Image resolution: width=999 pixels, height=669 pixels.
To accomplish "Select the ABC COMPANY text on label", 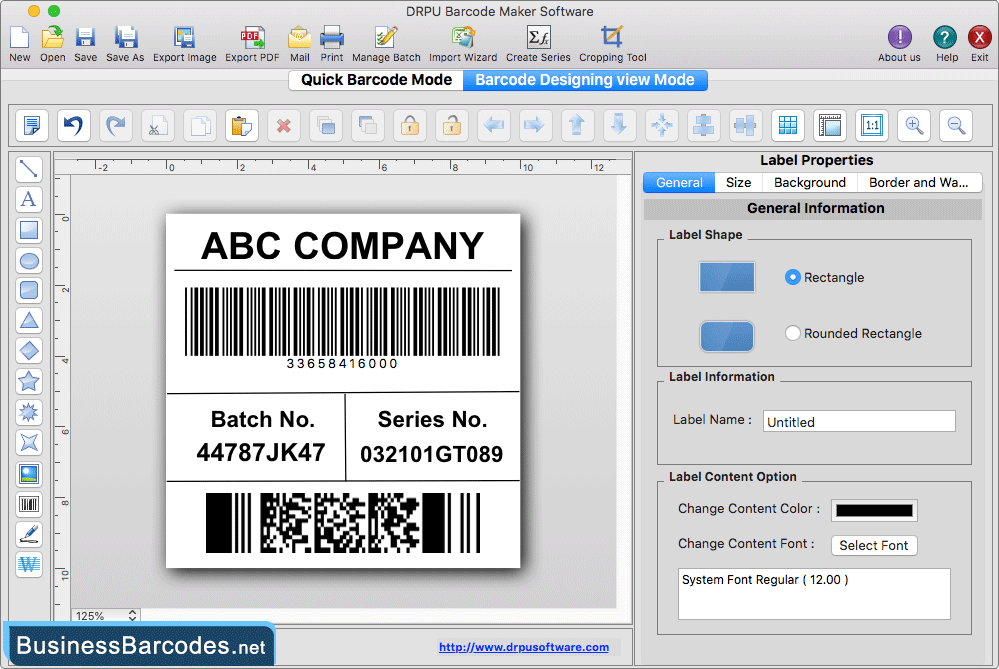I will (x=343, y=246).
